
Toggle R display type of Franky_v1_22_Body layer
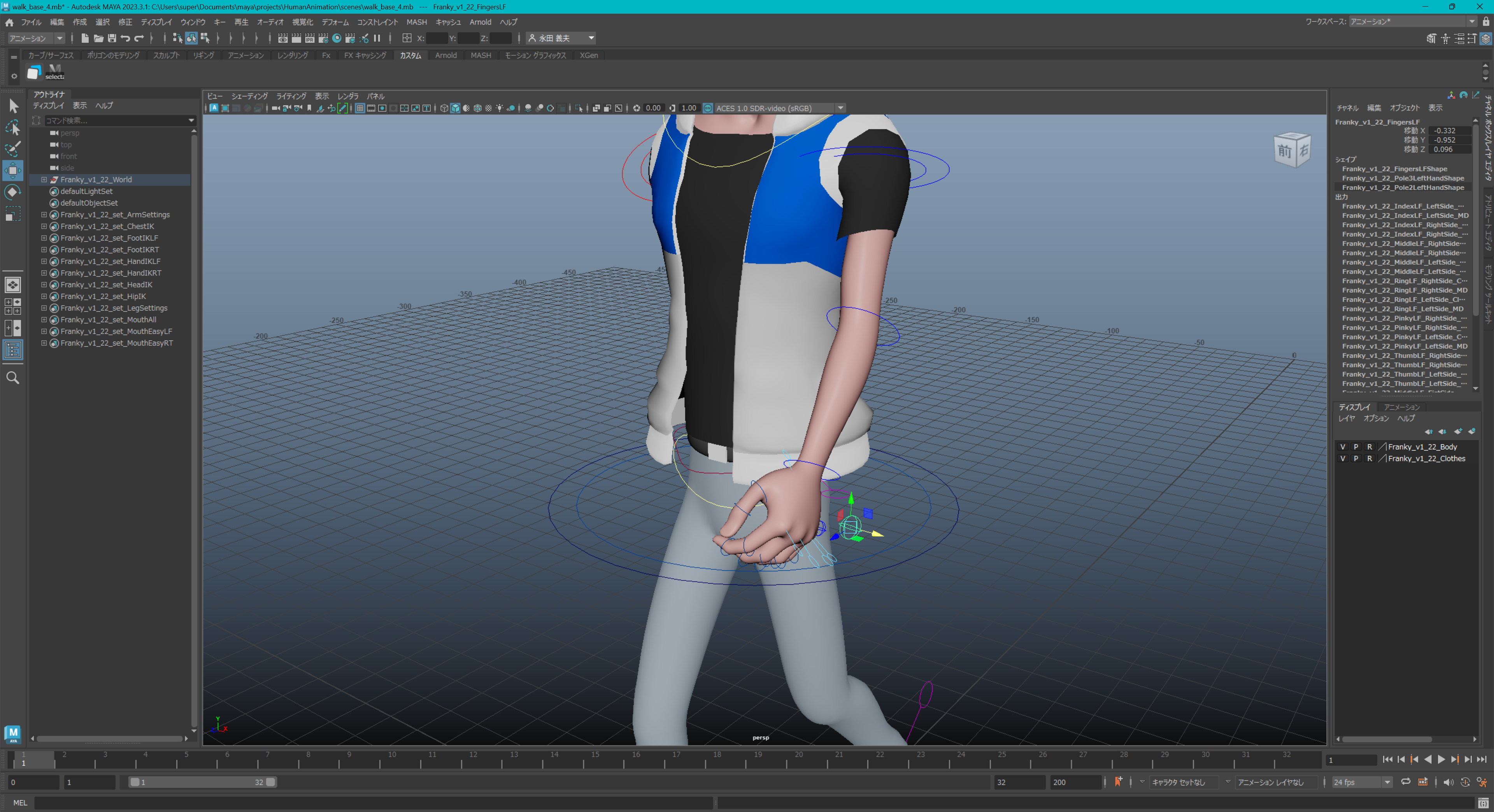click(x=1370, y=447)
